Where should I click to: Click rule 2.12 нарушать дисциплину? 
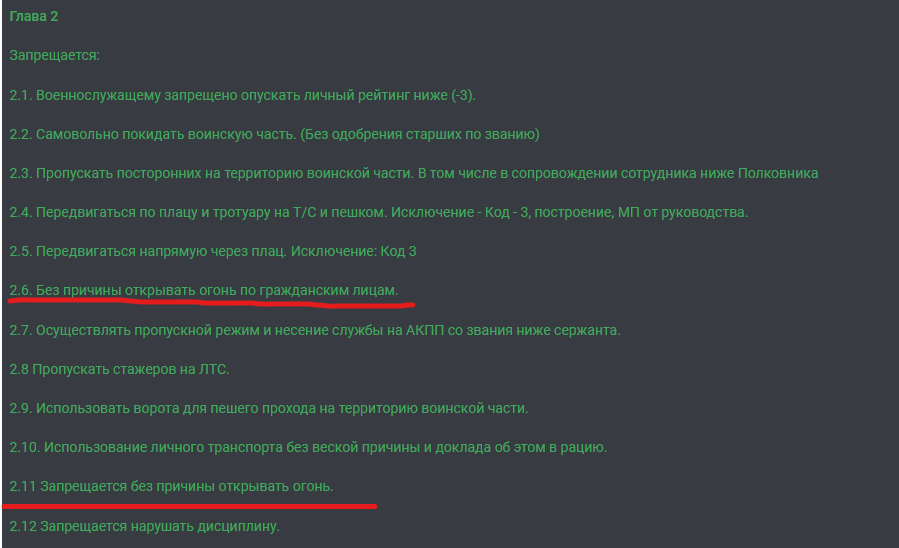(x=144, y=526)
